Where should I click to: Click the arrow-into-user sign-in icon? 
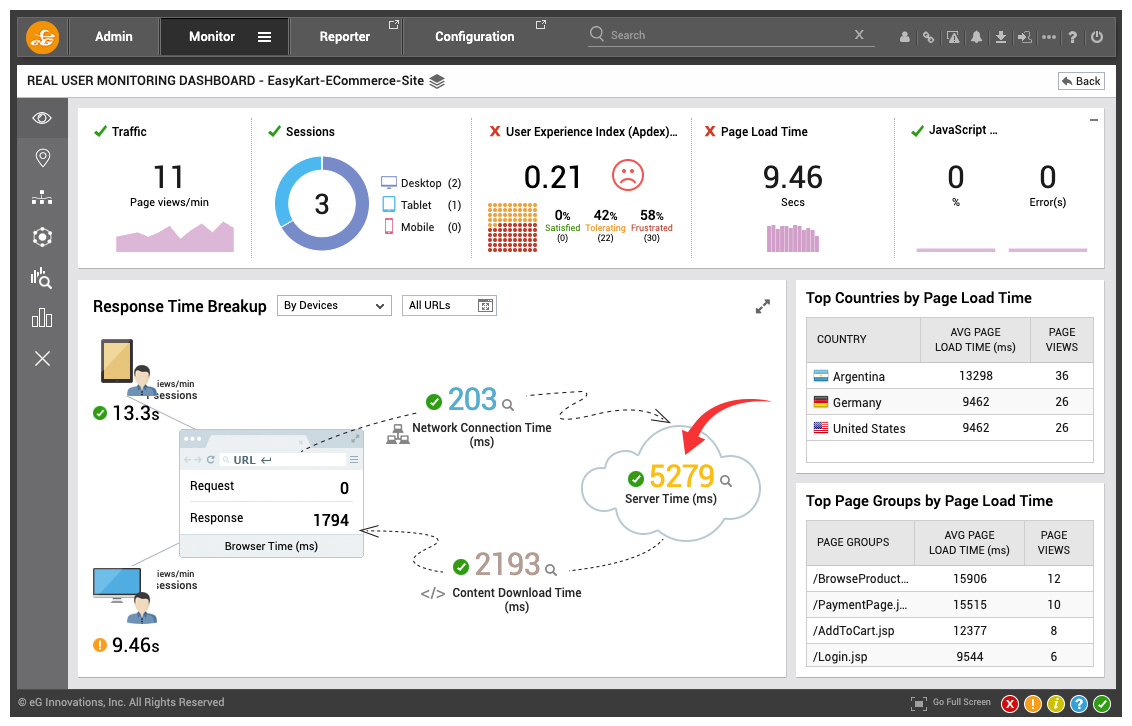point(1024,37)
